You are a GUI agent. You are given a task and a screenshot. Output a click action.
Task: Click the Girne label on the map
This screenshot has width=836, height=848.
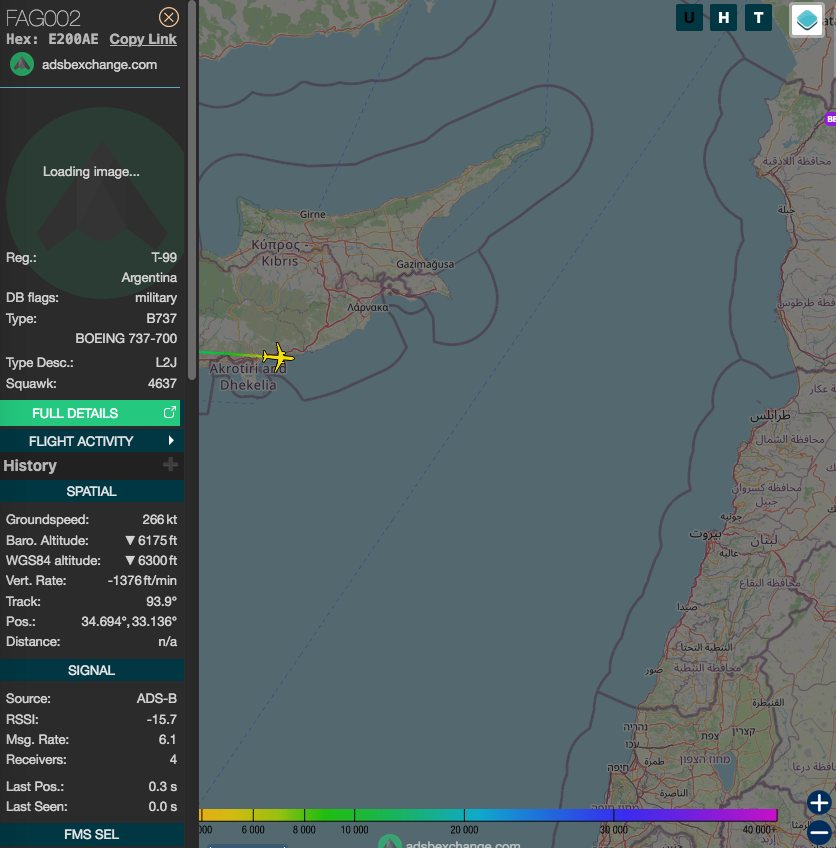pos(313,214)
